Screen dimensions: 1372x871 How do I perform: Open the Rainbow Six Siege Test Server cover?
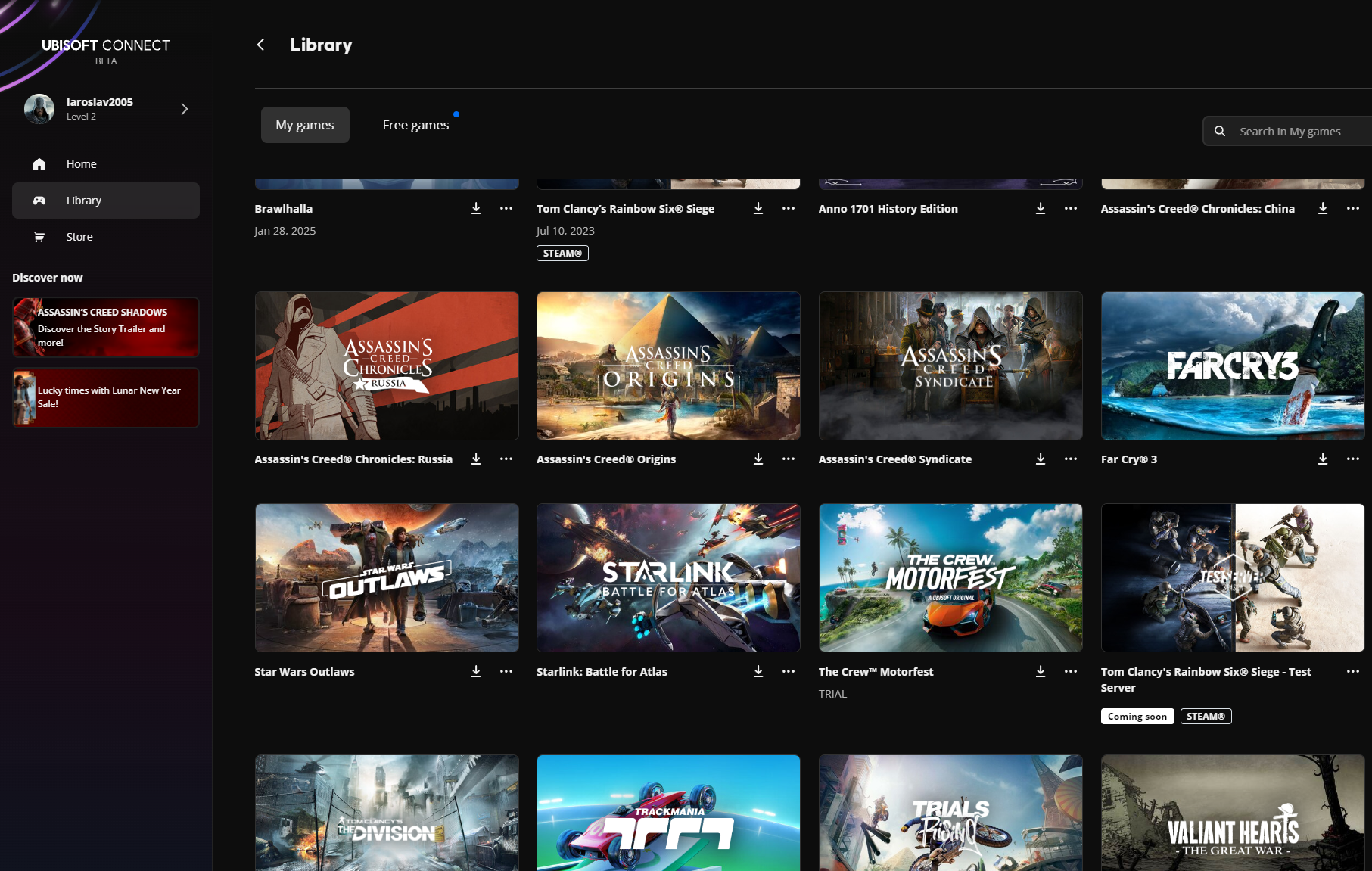pyautogui.click(x=1233, y=578)
